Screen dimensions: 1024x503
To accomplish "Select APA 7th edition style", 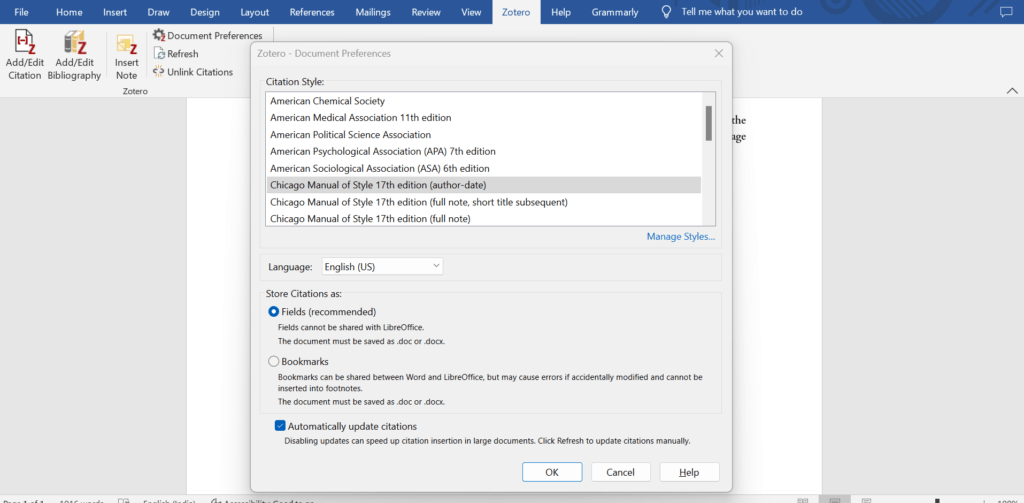I will 484,152.
